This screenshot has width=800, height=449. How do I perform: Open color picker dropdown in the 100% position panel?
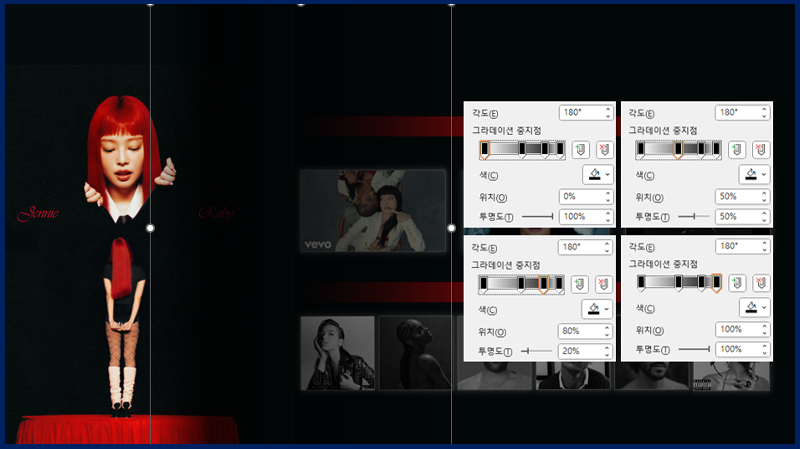pyautogui.click(x=754, y=308)
